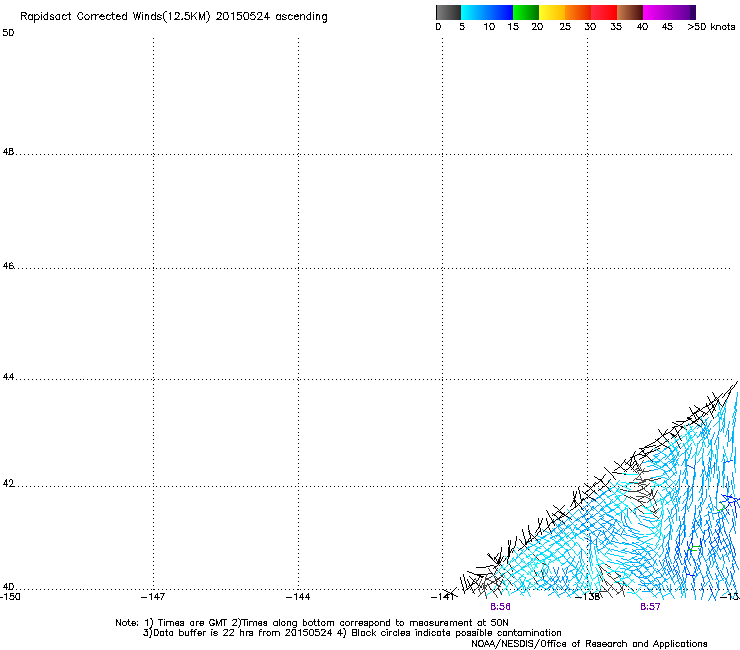
Task: Click the yellow 20-25 knots color band
Action: [552, 12]
